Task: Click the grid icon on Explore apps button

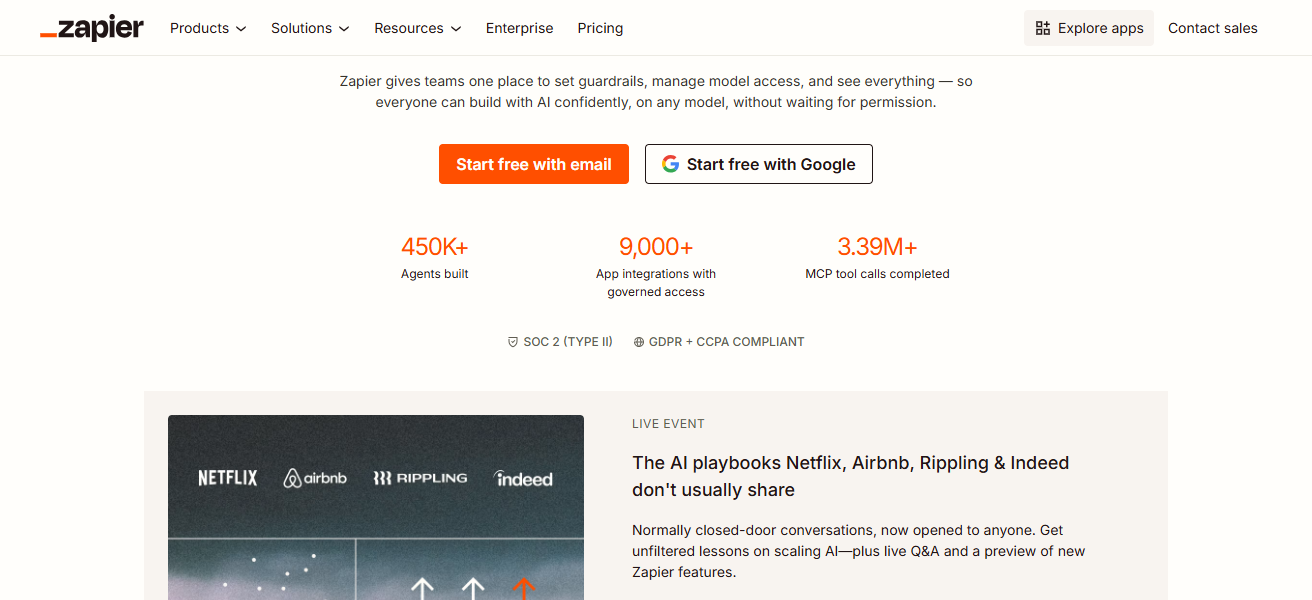Action: (1042, 28)
